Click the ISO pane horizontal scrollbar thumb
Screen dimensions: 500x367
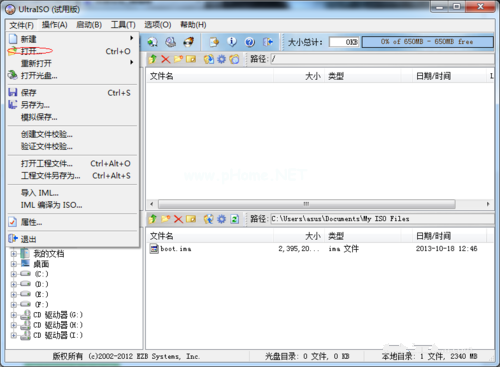click(x=307, y=204)
